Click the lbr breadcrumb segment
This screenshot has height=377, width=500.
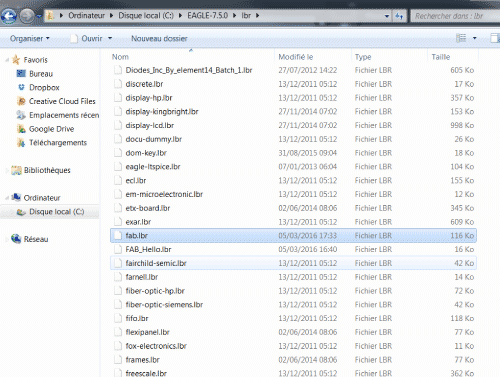(246, 15)
